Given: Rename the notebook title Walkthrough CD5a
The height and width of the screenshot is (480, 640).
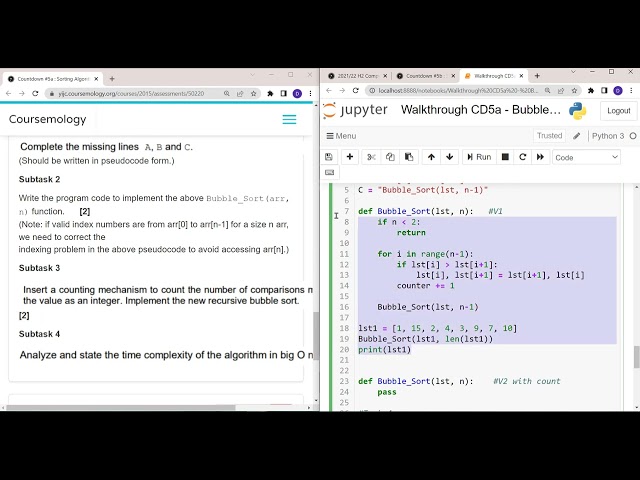Looking at the screenshot, I should 481,110.
